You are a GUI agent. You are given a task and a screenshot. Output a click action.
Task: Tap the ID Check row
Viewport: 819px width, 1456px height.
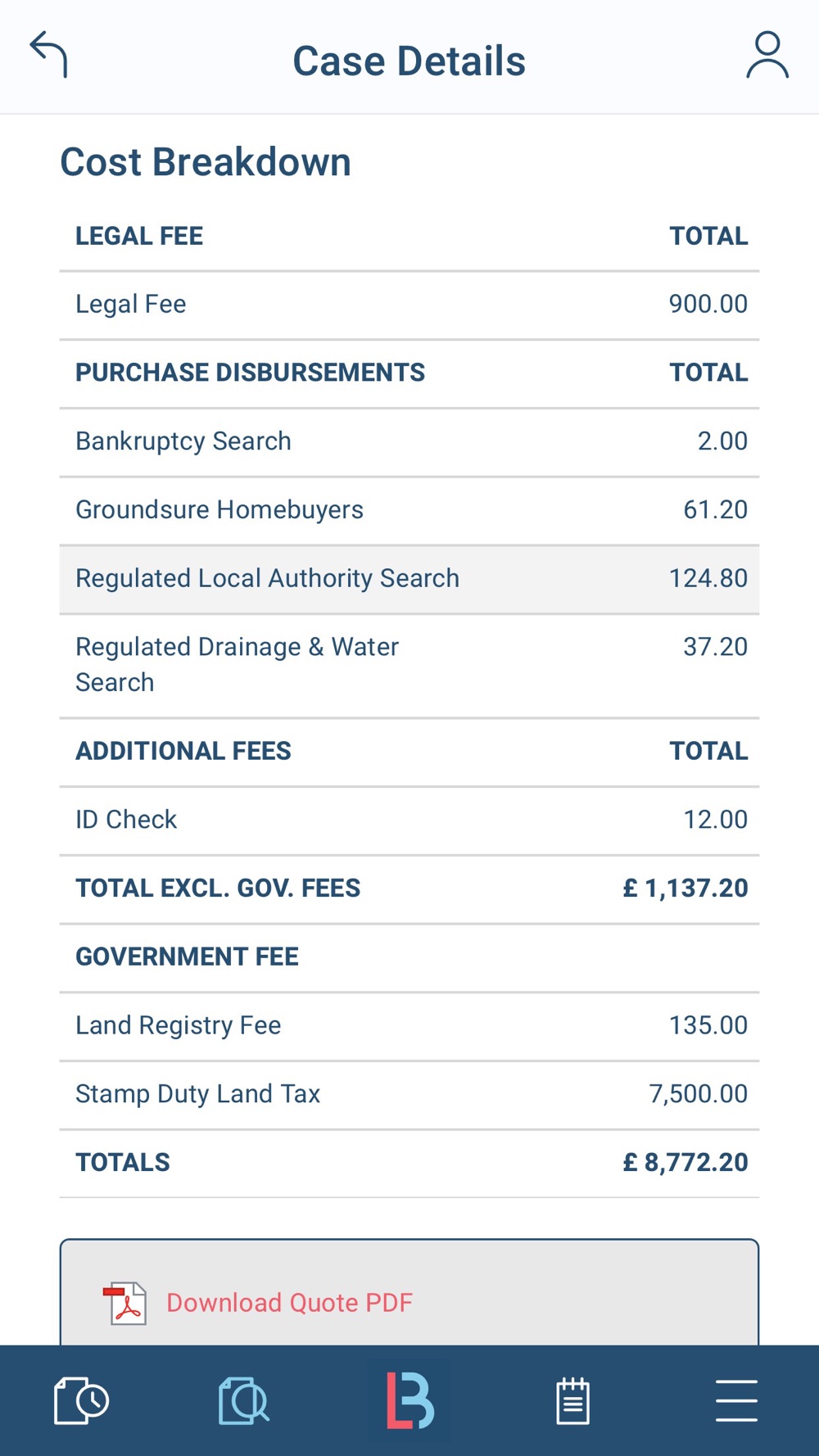tap(409, 820)
